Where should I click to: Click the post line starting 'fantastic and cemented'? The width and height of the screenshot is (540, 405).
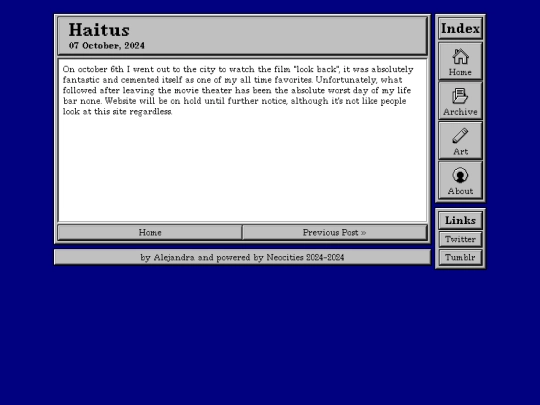click(232, 80)
